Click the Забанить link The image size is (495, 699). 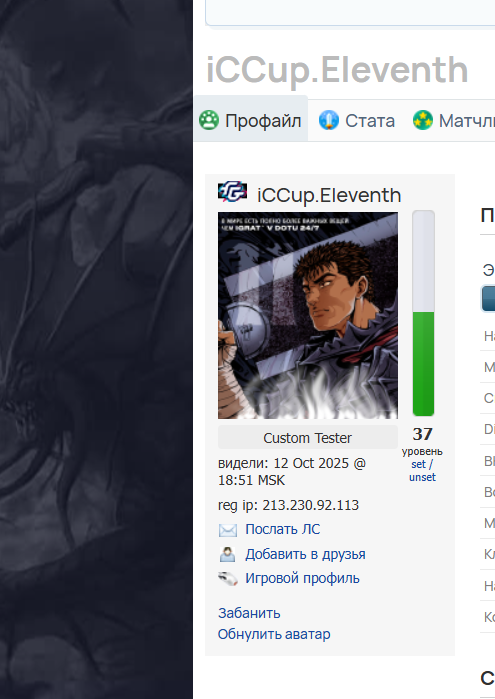[x=249, y=613]
